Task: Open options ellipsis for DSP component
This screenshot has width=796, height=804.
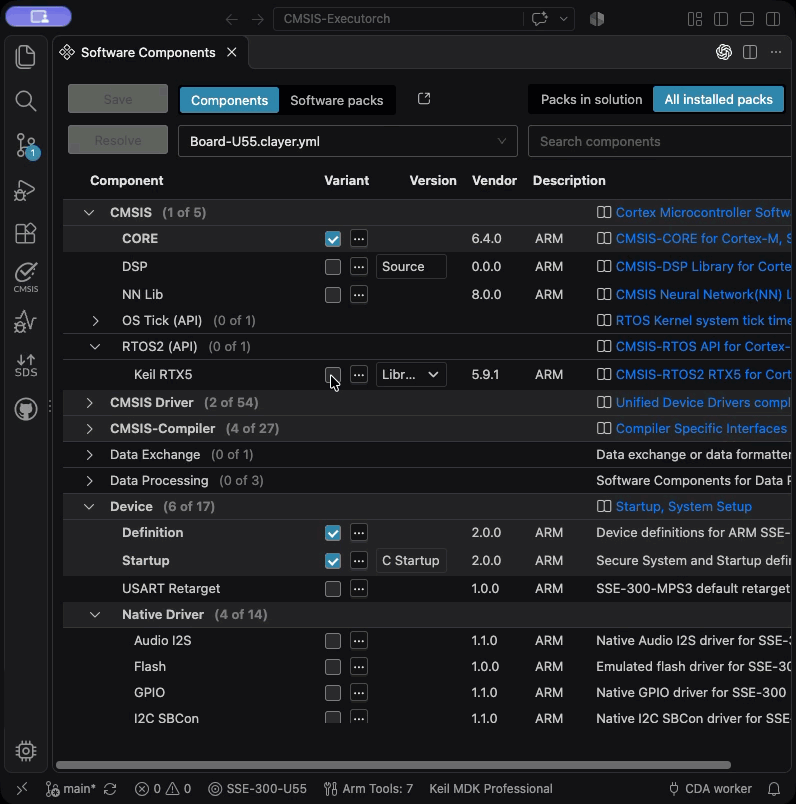Action: coord(359,267)
